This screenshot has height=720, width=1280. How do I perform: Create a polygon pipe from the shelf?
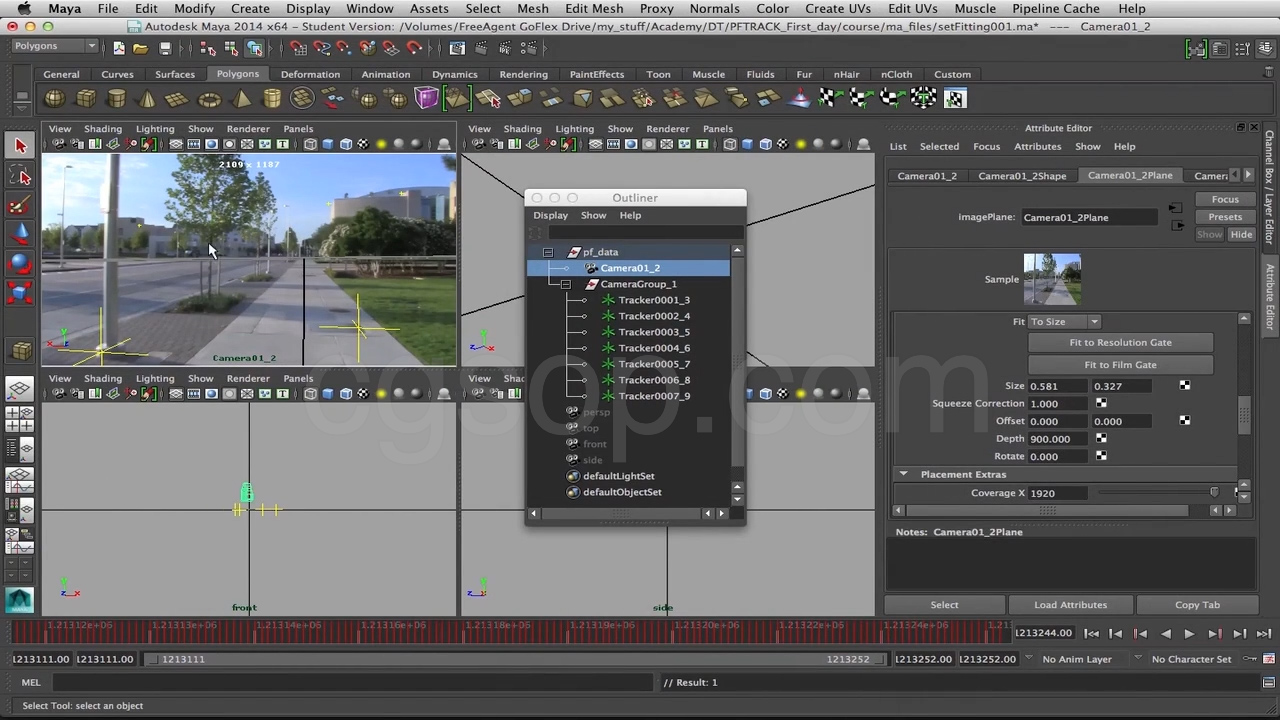pyautogui.click(x=271, y=98)
